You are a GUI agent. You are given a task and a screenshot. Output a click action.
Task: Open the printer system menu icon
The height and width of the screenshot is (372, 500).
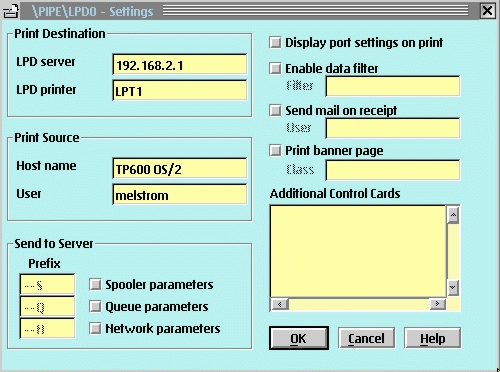pyautogui.click(x=11, y=11)
